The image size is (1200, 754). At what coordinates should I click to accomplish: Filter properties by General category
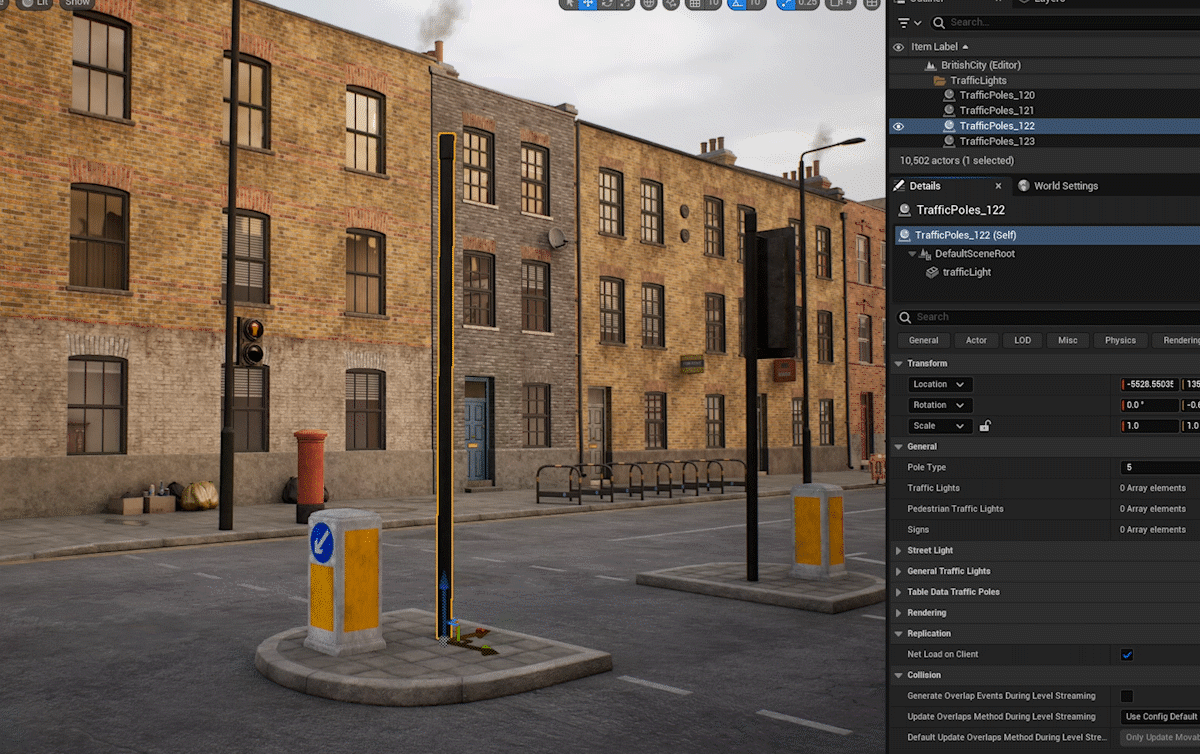click(x=924, y=340)
